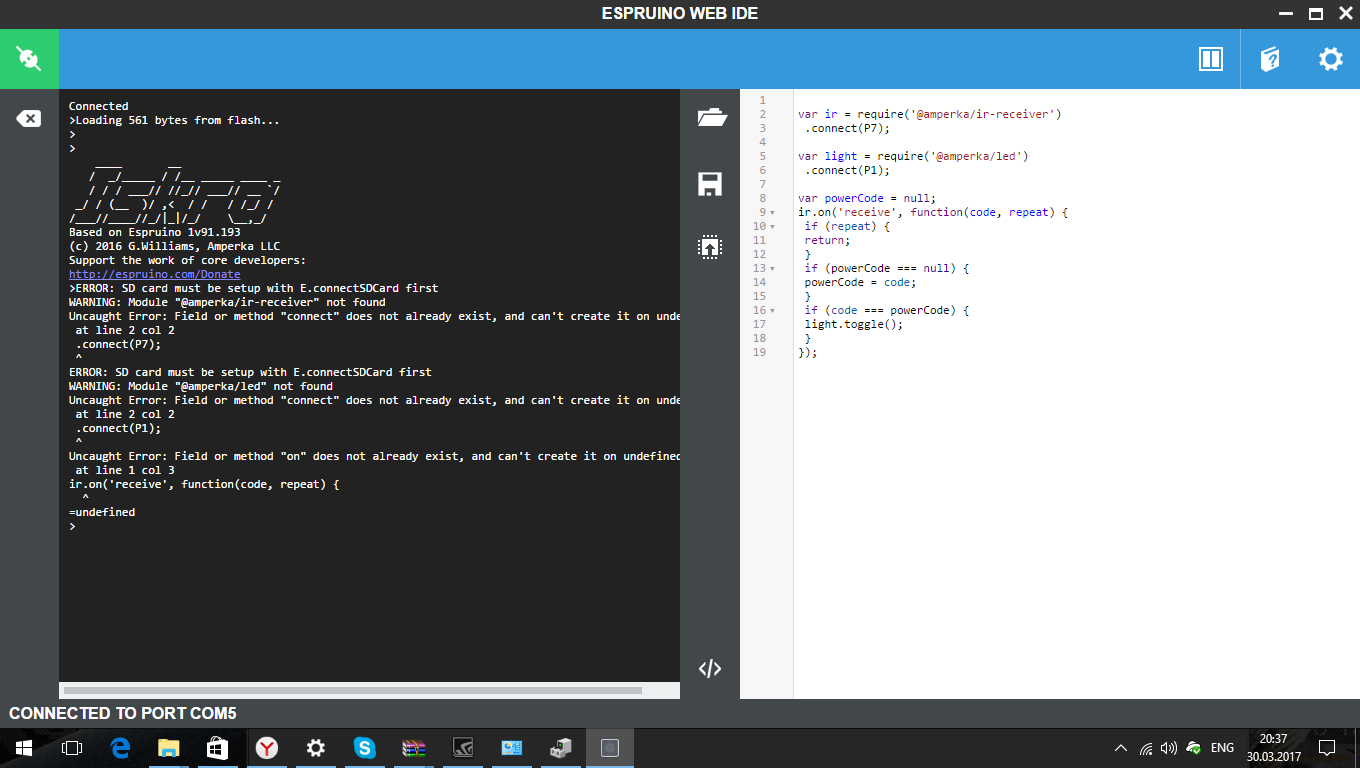Show hidden system tray icons chevron
Screen dimensions: 1360x768
click(1121, 748)
